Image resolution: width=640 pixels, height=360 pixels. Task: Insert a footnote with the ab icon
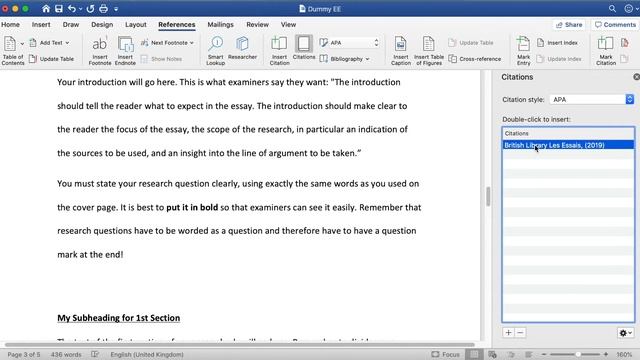(100, 50)
